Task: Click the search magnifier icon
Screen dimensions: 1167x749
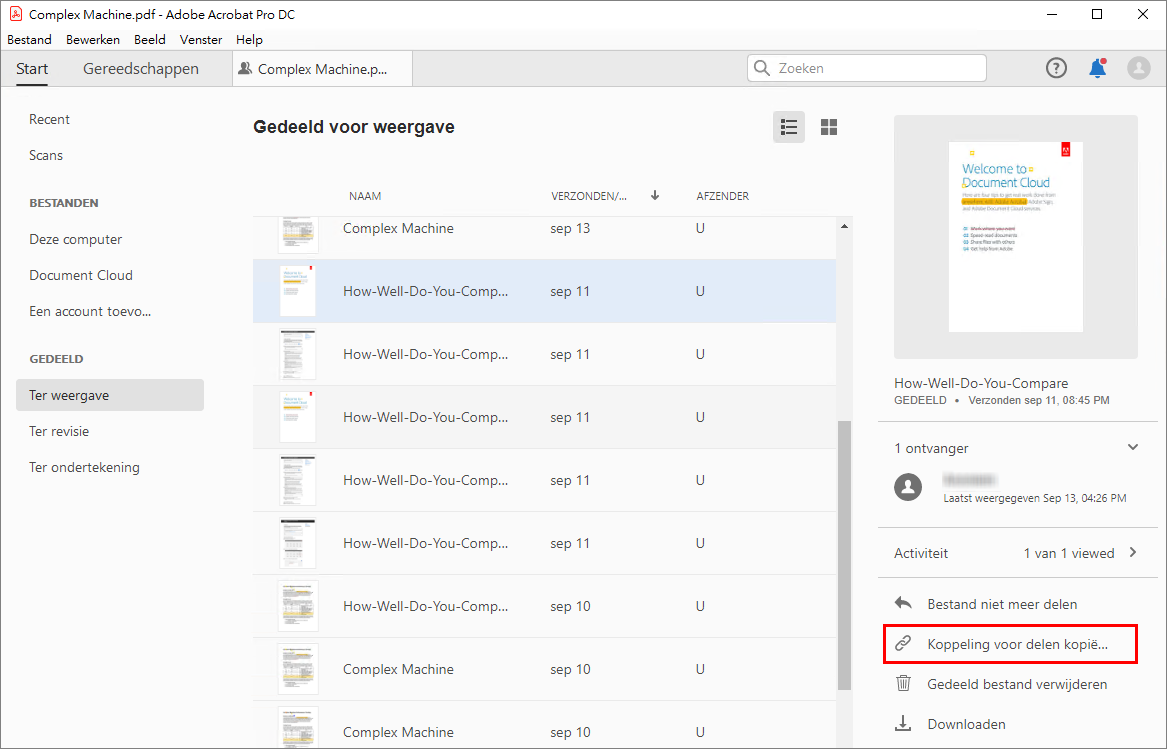Action: tap(761, 68)
